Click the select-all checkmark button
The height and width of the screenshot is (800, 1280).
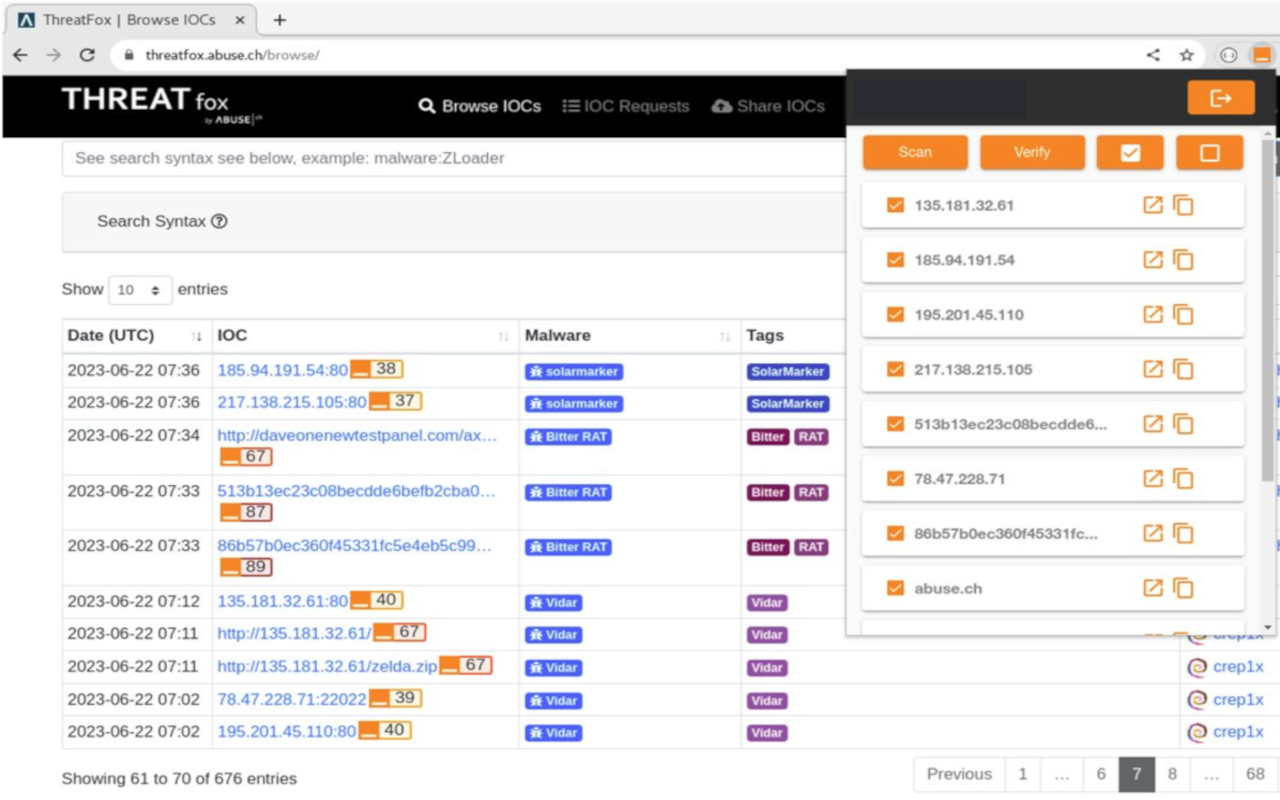(x=1130, y=152)
